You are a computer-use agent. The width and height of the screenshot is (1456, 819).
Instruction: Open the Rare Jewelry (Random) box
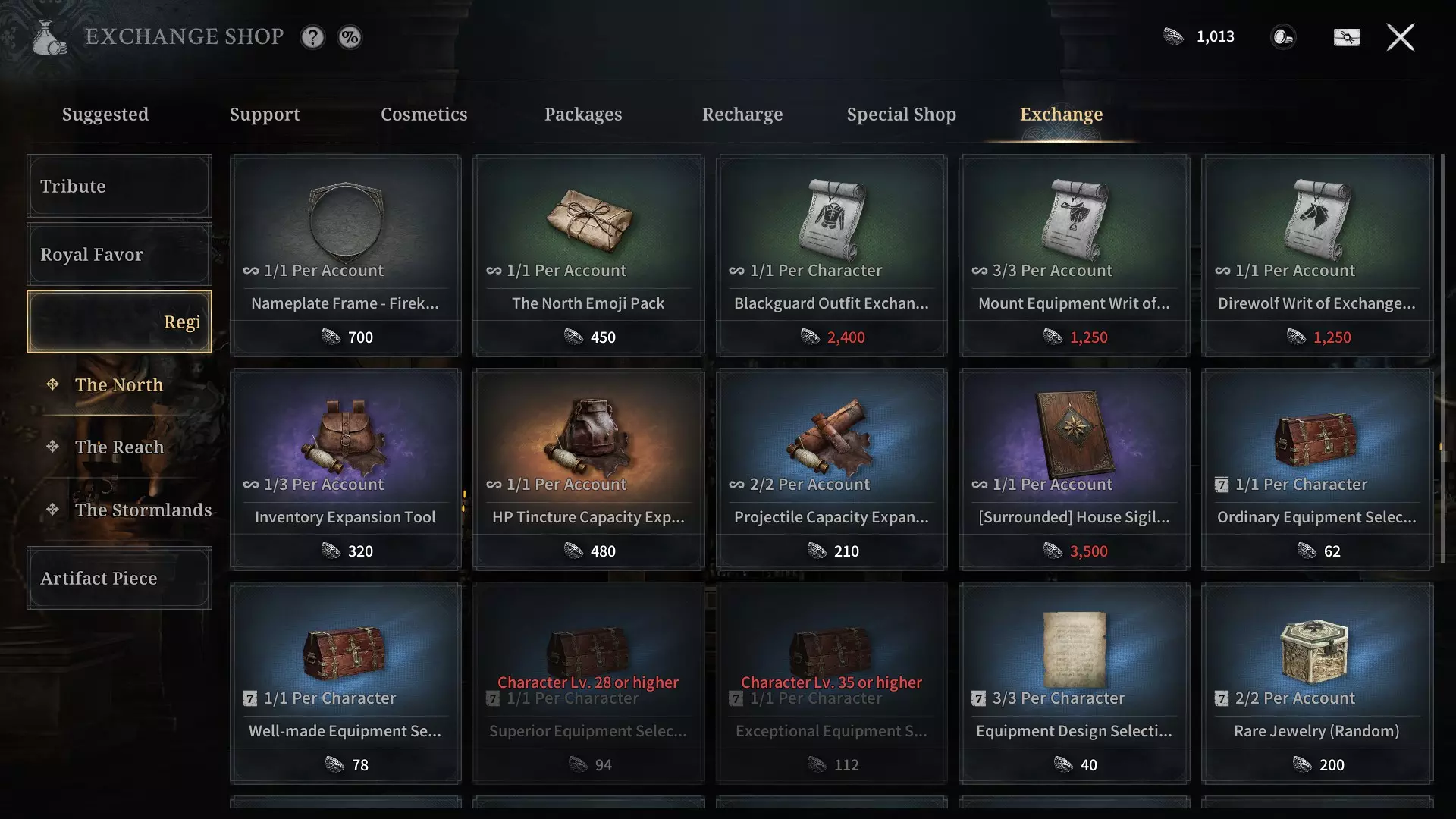pos(1317,651)
